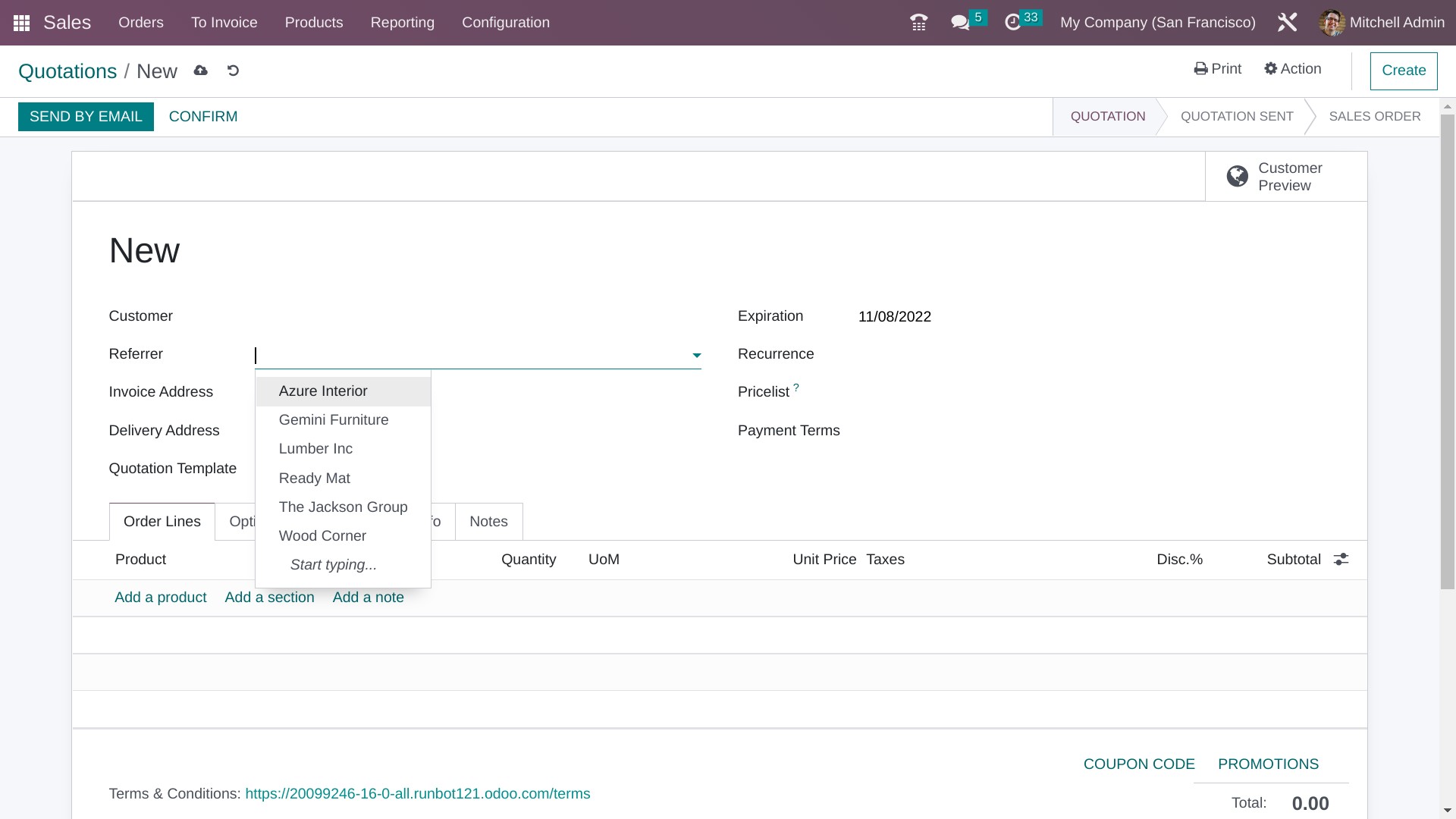Discard changes with the undo icon
The image size is (1456, 819).
click(x=233, y=71)
